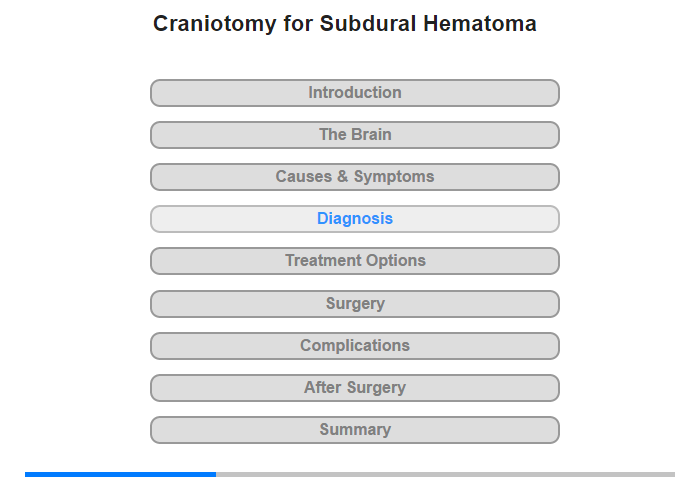700x480 pixels.
Task: Choose the Introduction menu entry at top
Action: 354,93
